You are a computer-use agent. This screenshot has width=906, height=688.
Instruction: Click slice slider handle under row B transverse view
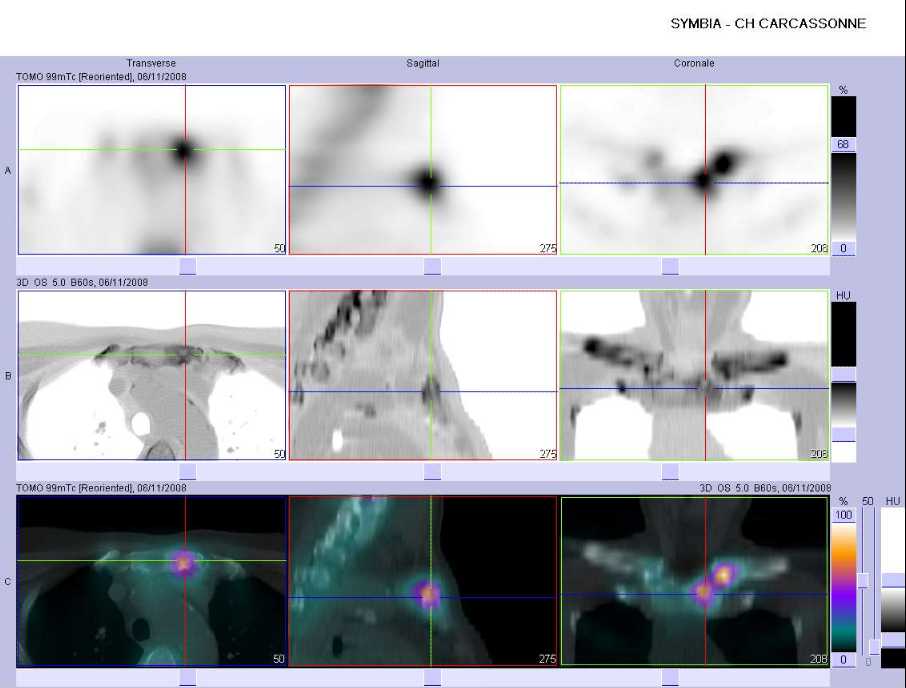(188, 472)
